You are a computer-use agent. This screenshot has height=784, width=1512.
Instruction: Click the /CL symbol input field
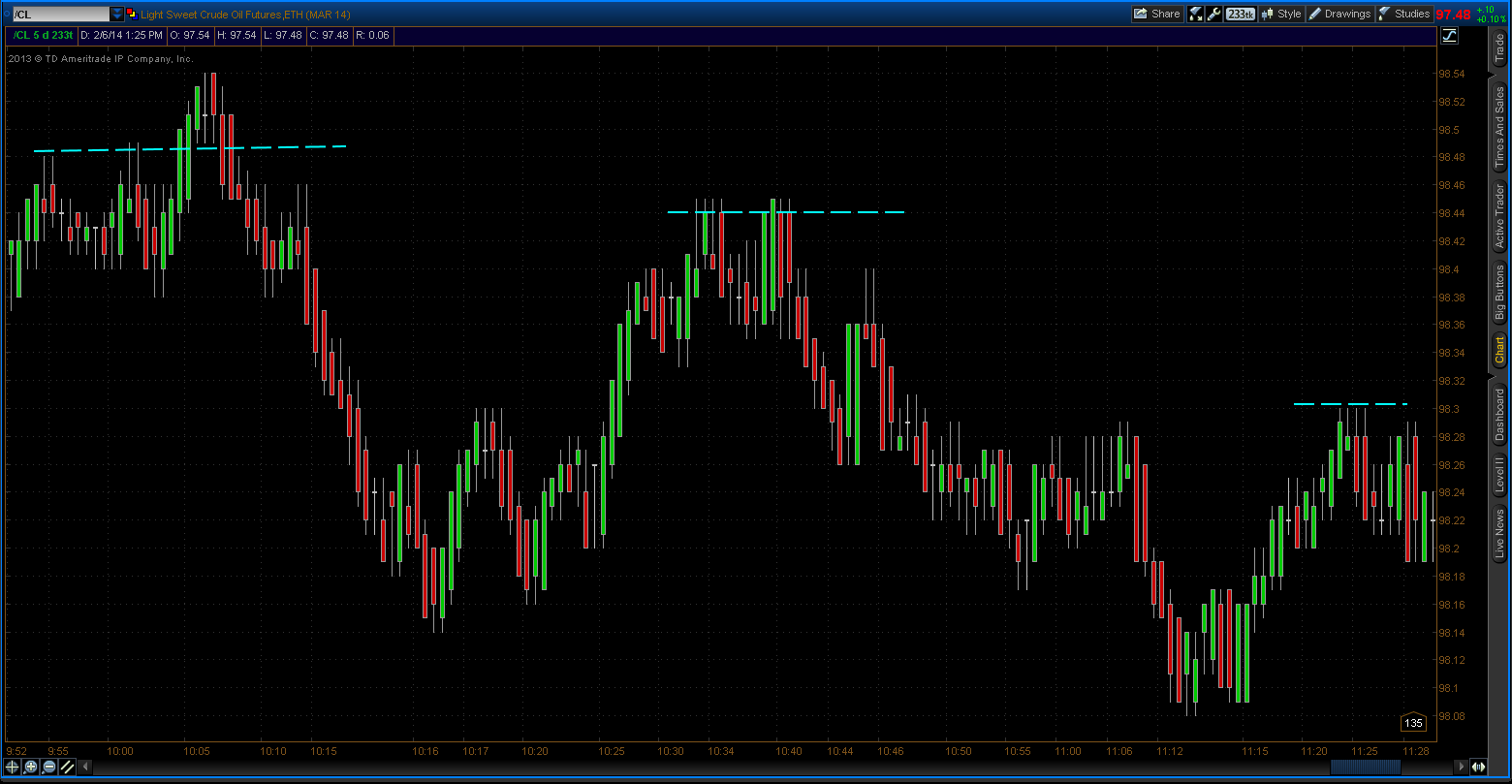pyautogui.click(x=60, y=15)
